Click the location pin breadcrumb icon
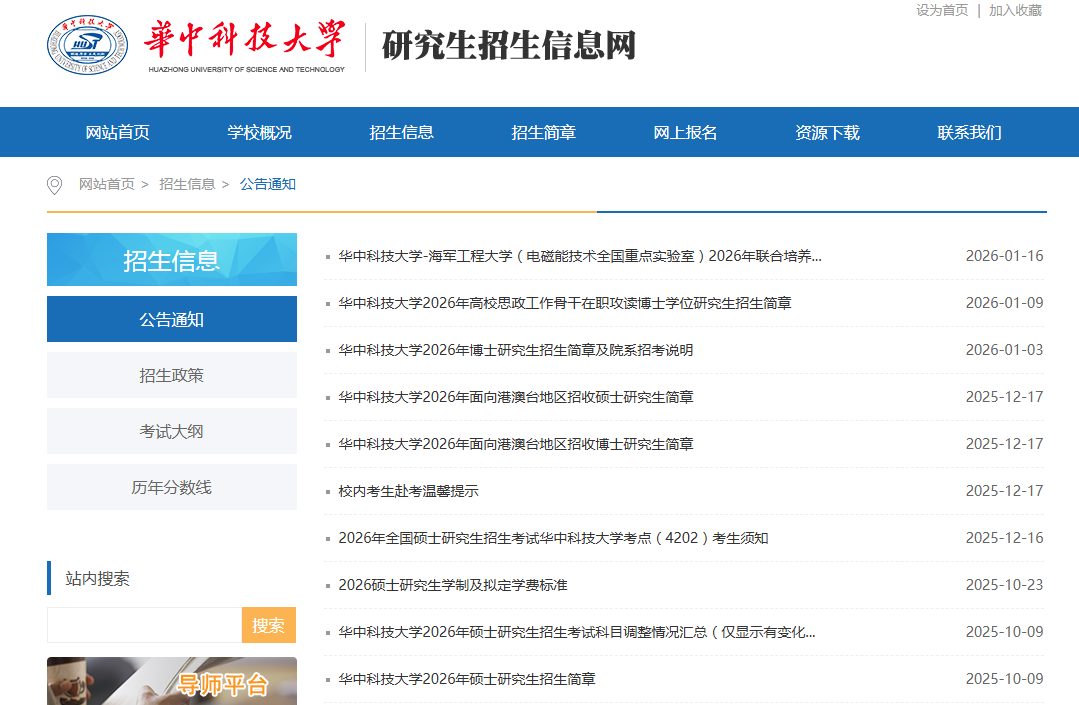This screenshot has width=1079, height=705. click(x=55, y=185)
